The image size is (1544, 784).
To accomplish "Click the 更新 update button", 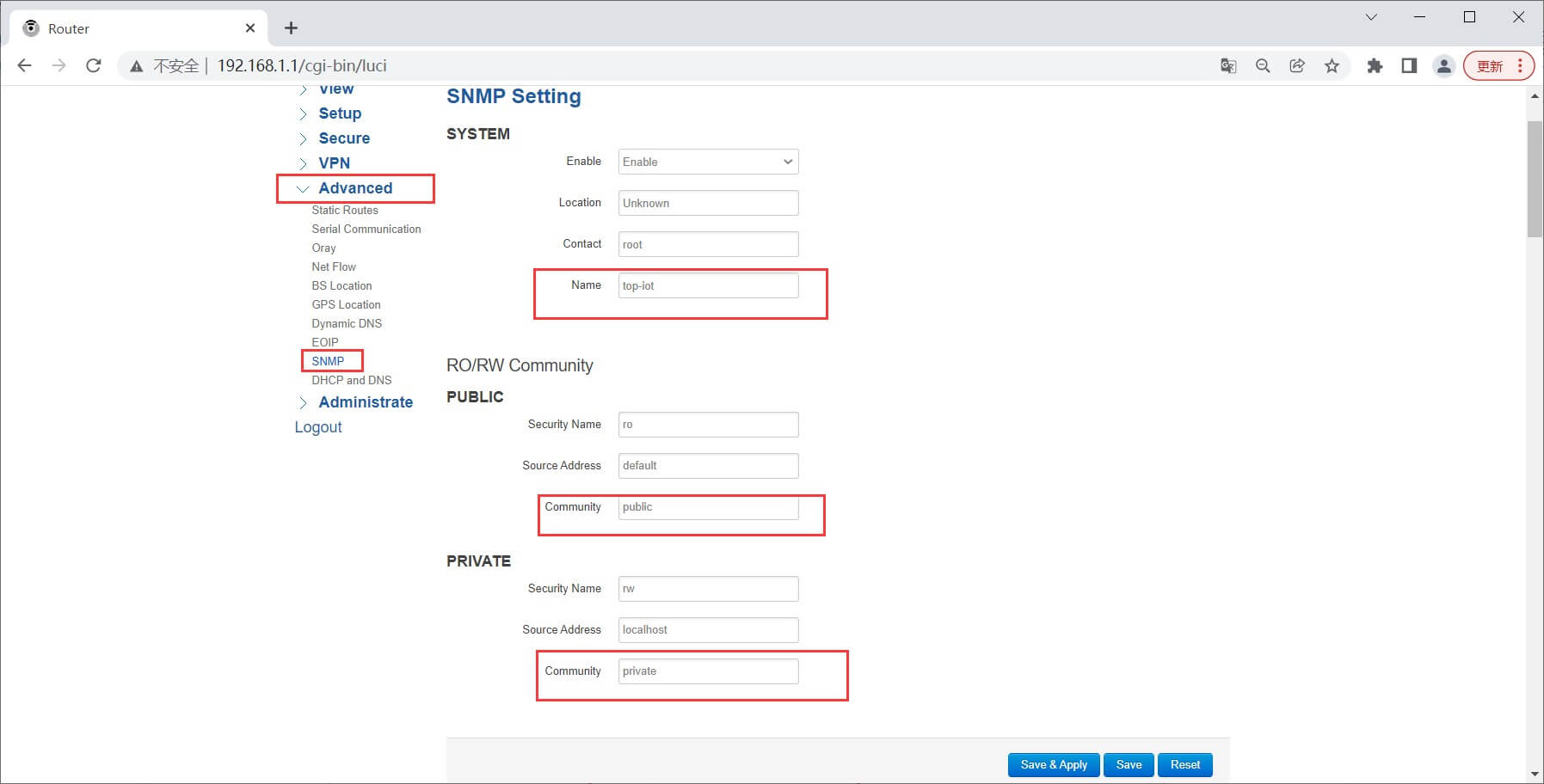I will [x=1499, y=66].
